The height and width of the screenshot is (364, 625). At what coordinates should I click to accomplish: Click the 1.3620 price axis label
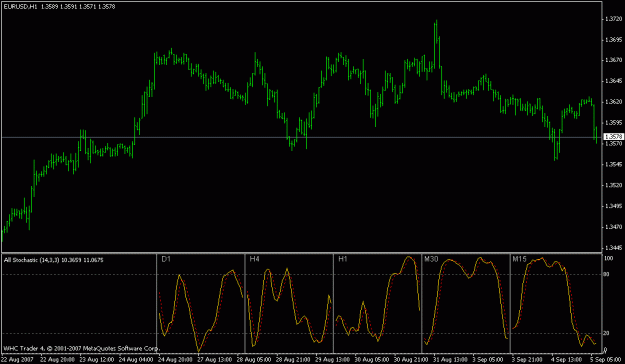point(613,102)
